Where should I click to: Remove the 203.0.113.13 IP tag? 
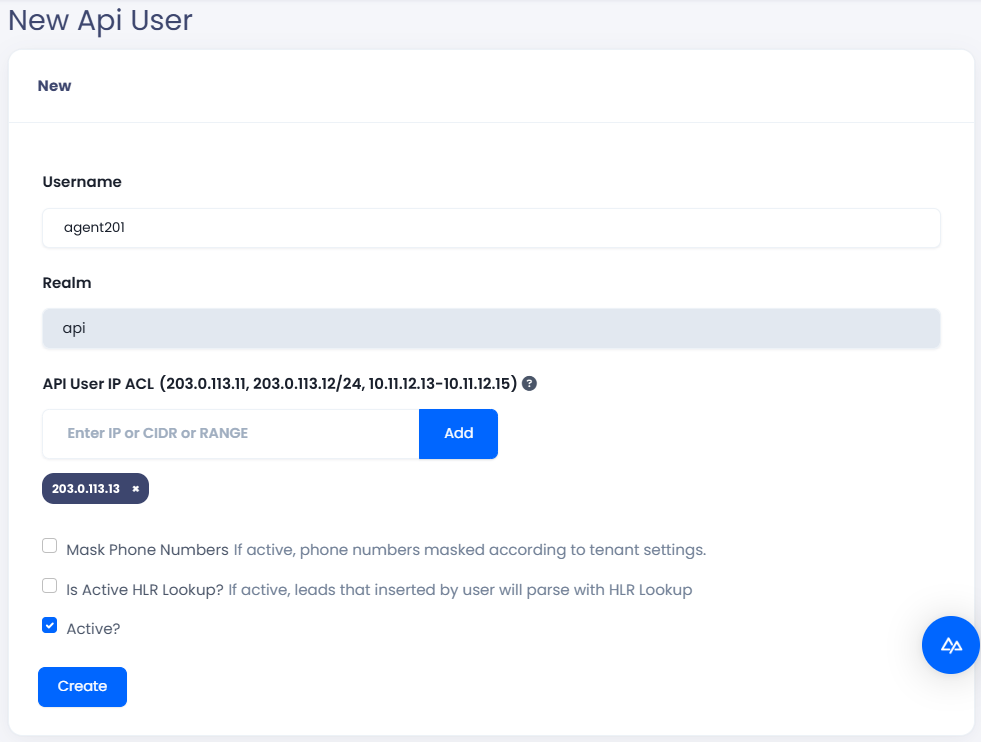(135, 489)
